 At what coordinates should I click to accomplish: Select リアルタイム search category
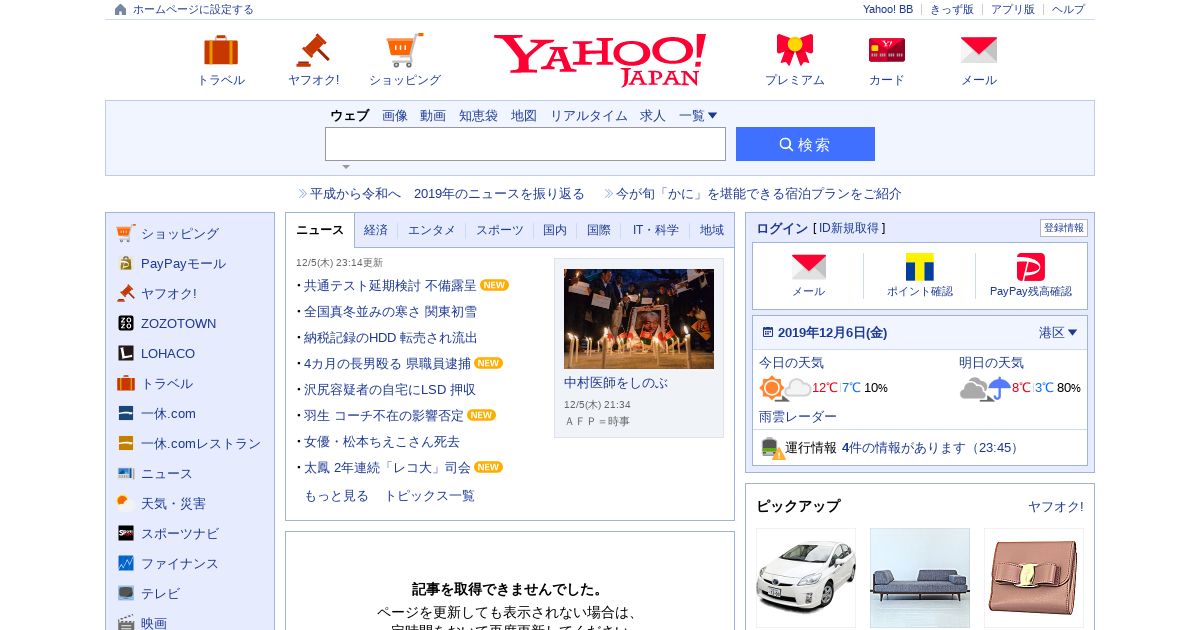(589, 115)
